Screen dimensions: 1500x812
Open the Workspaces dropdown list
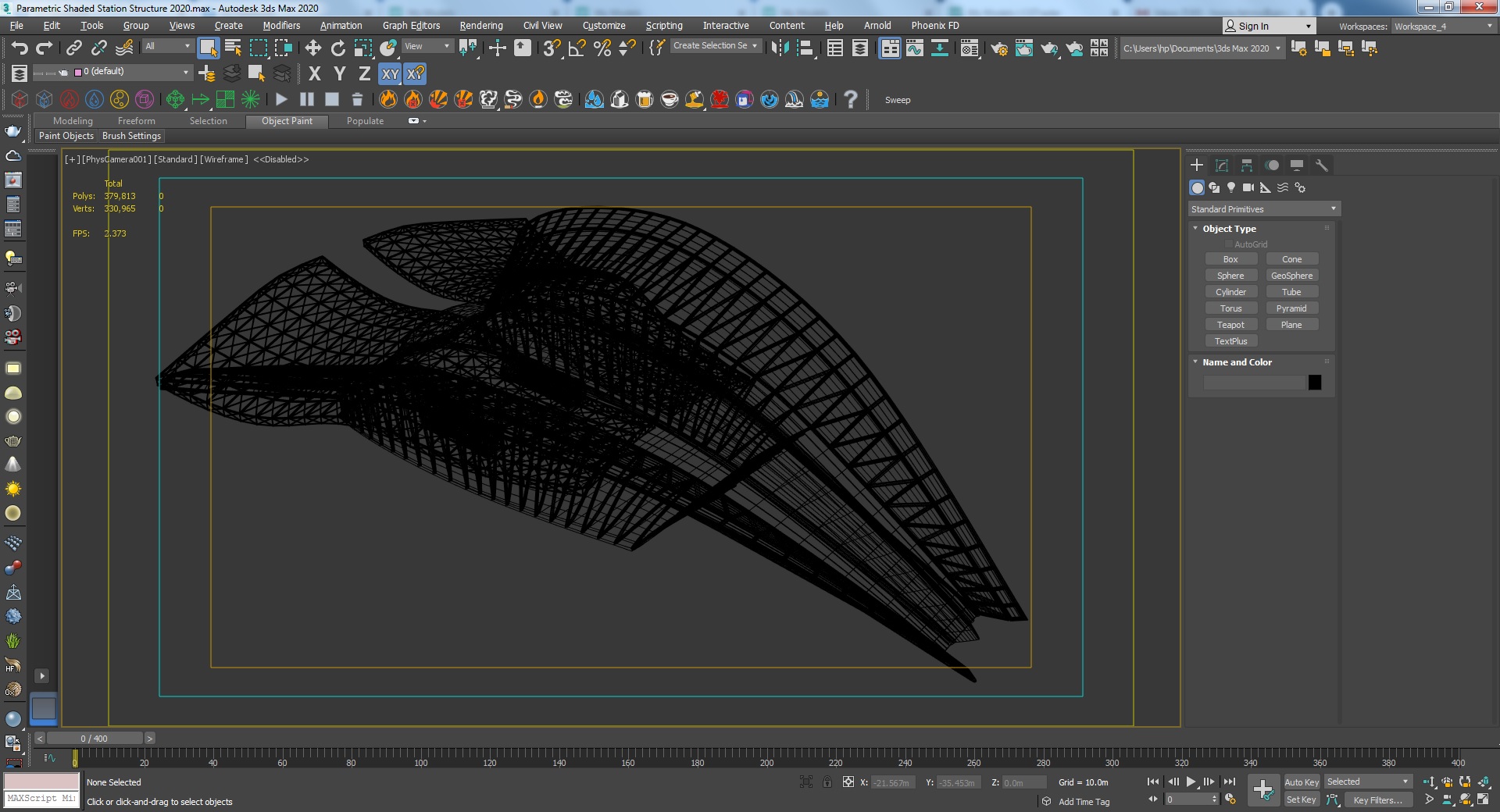tap(1443, 26)
